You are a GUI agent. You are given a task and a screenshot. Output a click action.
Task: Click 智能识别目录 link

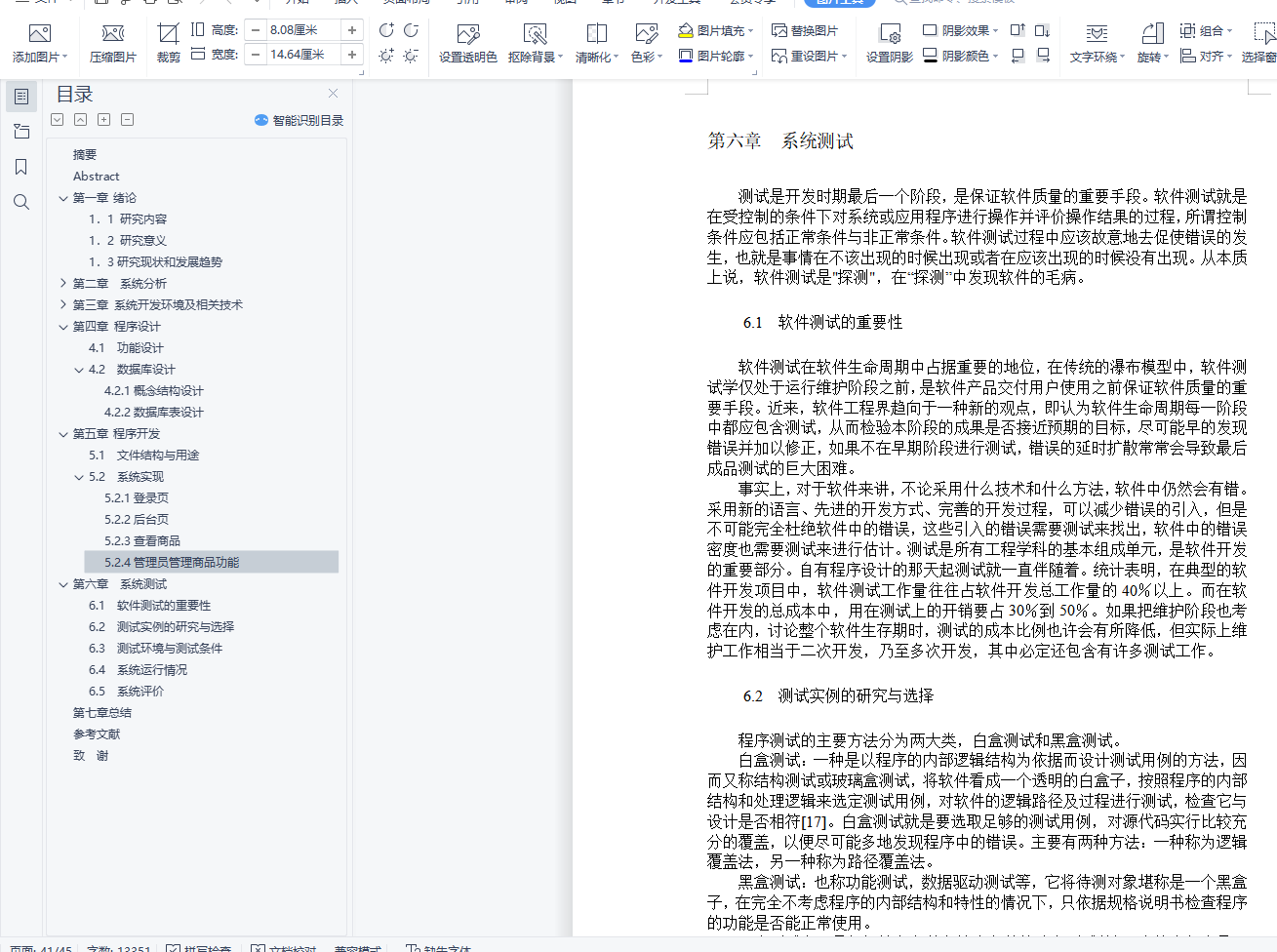[x=299, y=121]
